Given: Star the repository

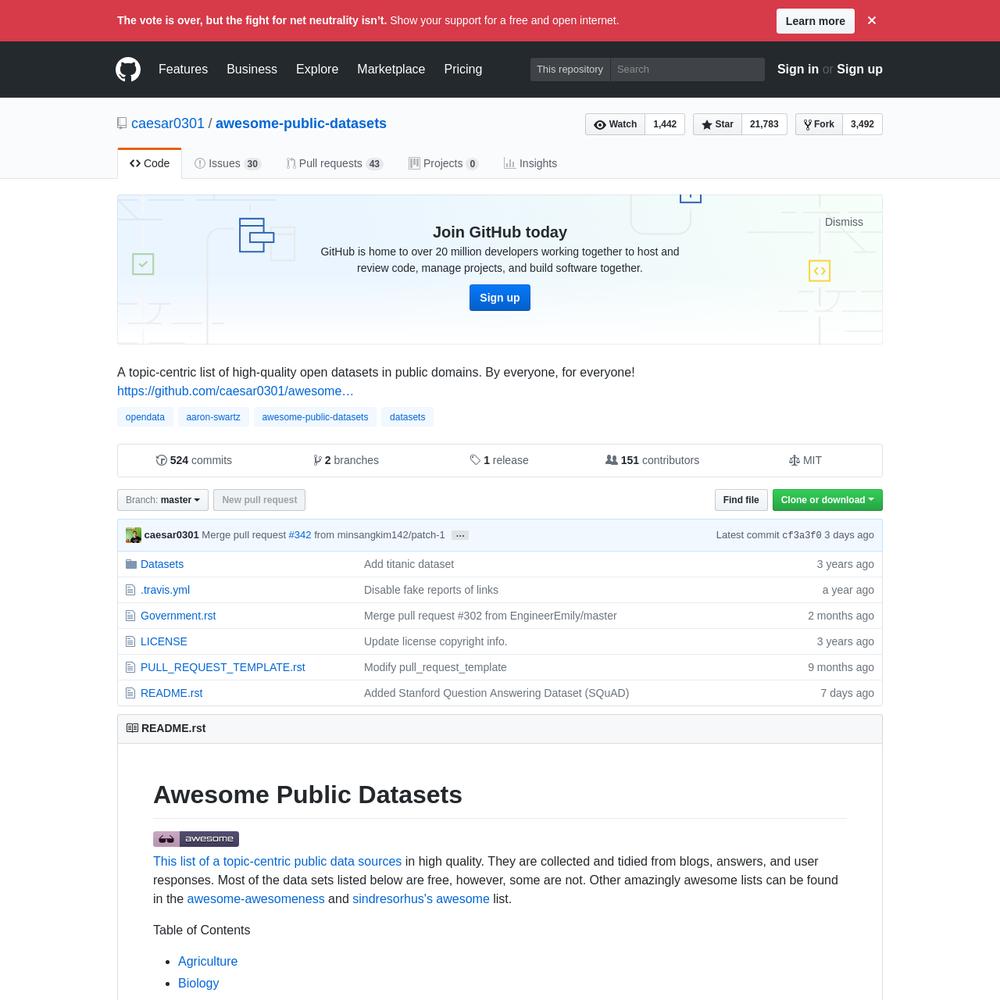Looking at the screenshot, I should click(x=717, y=124).
